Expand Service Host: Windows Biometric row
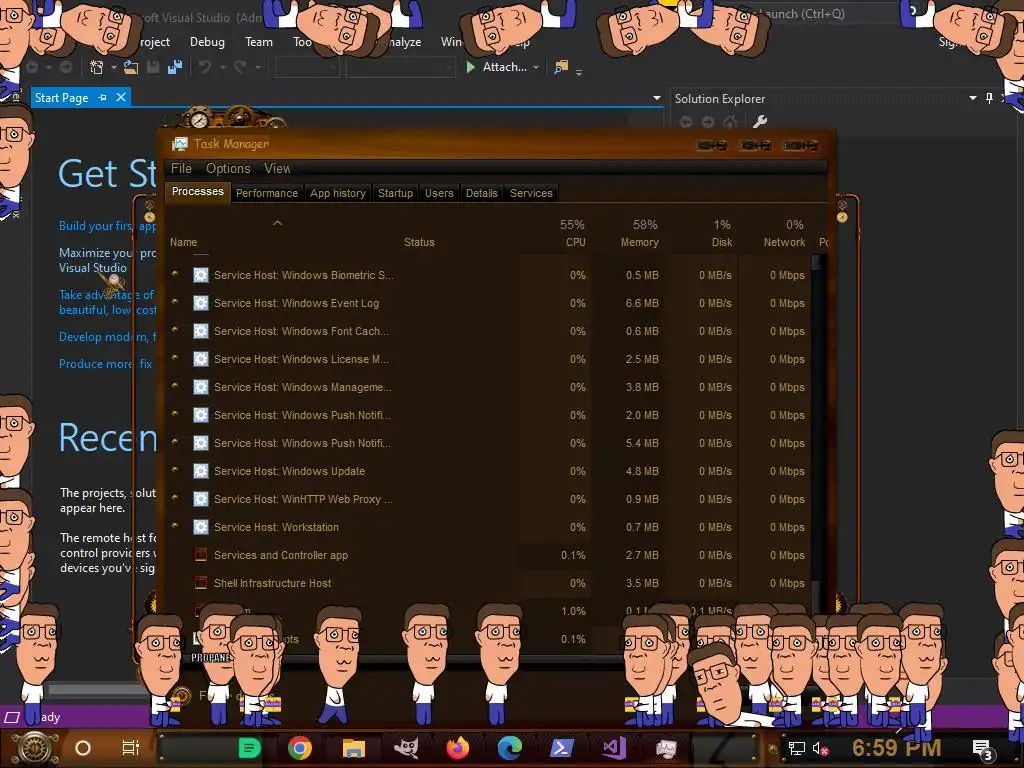Screen dimensions: 1024x768 tap(174, 274)
